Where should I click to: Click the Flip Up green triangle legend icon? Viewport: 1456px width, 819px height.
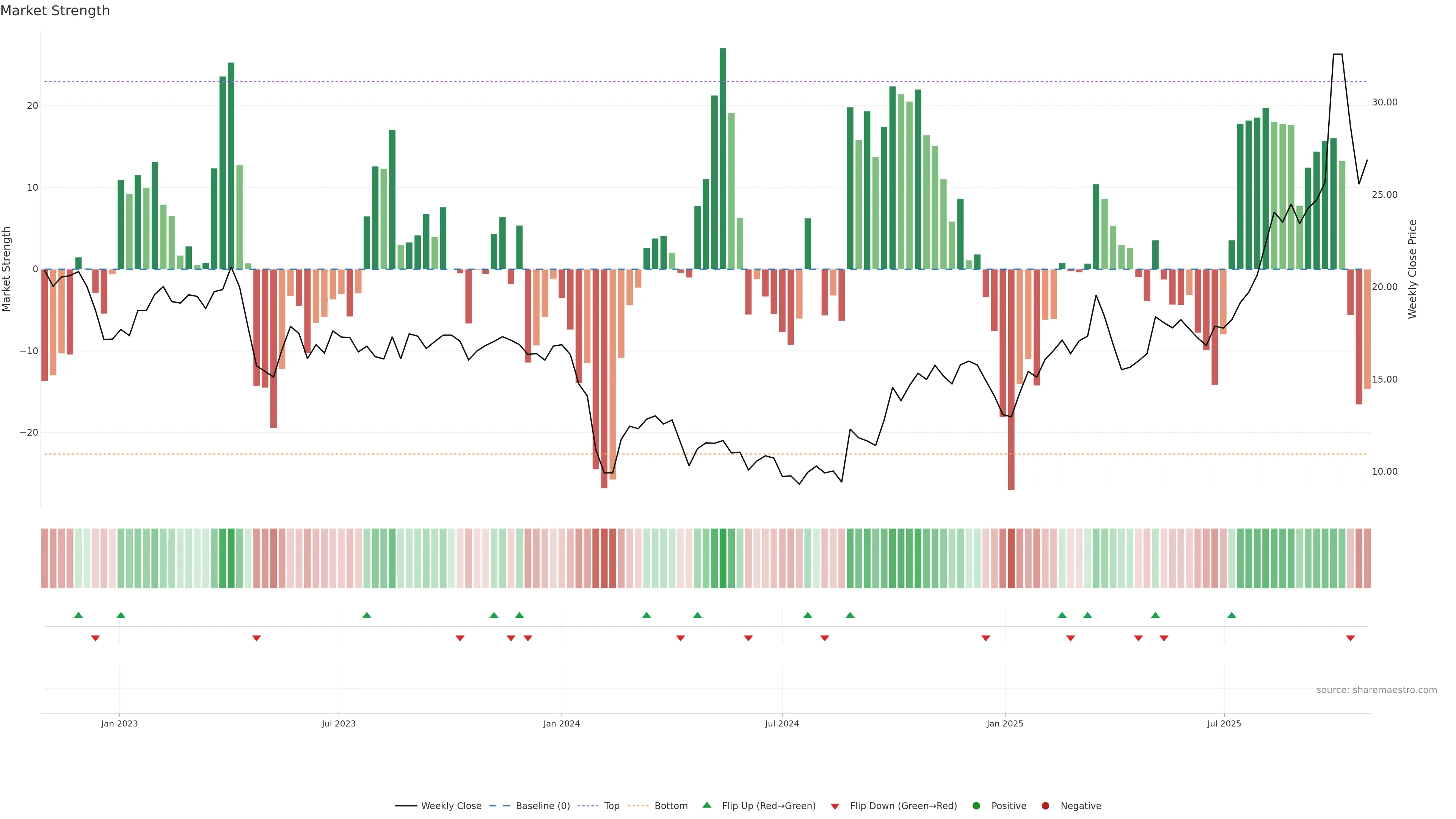pyautogui.click(x=706, y=805)
